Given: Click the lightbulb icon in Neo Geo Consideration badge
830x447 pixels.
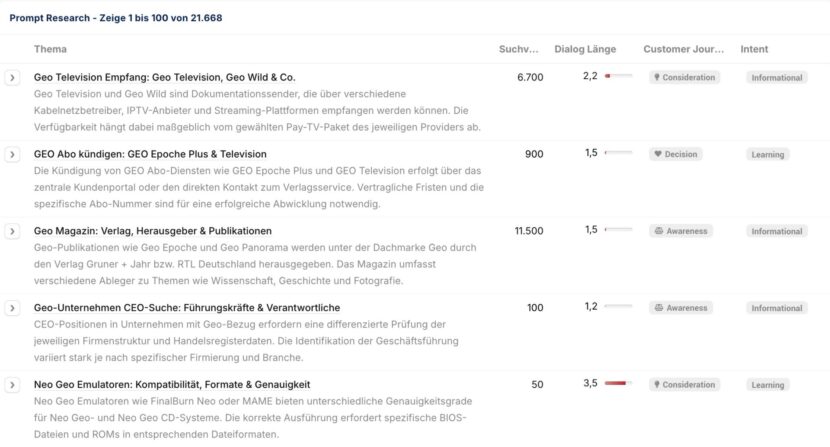Looking at the screenshot, I should pyautogui.click(x=656, y=385).
